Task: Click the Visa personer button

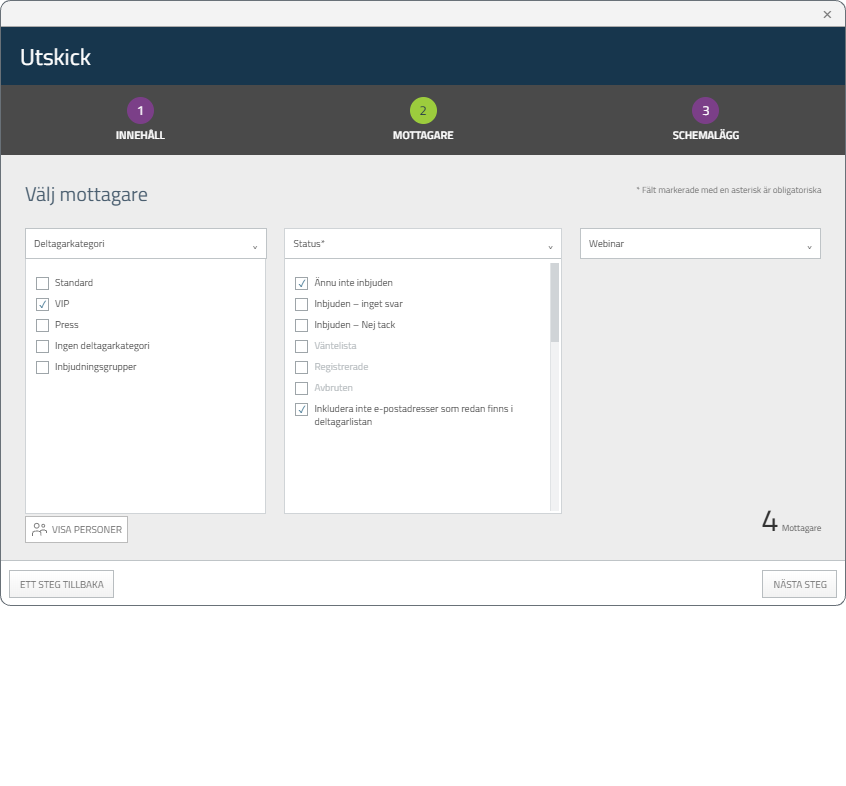Action: [x=77, y=530]
